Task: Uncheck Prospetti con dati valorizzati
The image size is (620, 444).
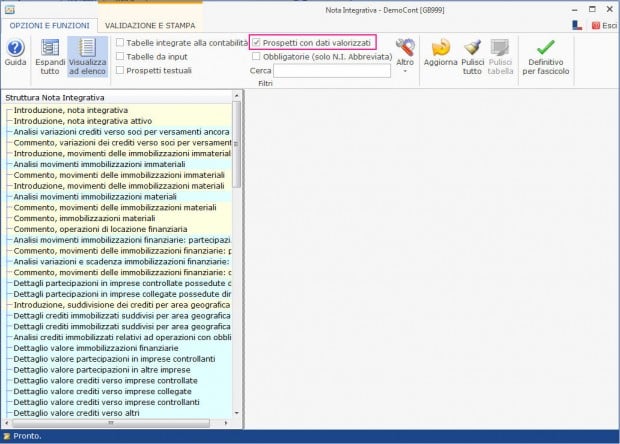Action: click(257, 42)
